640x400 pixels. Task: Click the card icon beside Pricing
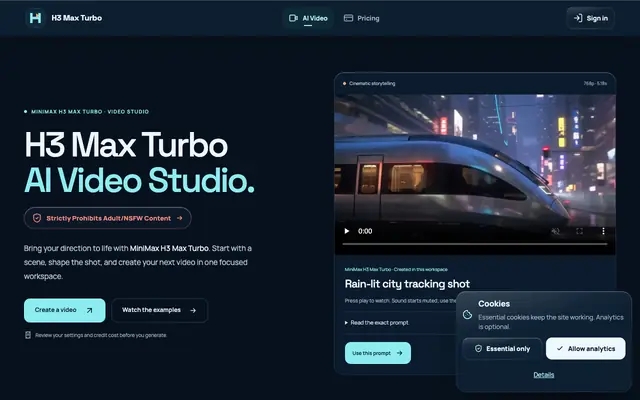pyautogui.click(x=348, y=18)
